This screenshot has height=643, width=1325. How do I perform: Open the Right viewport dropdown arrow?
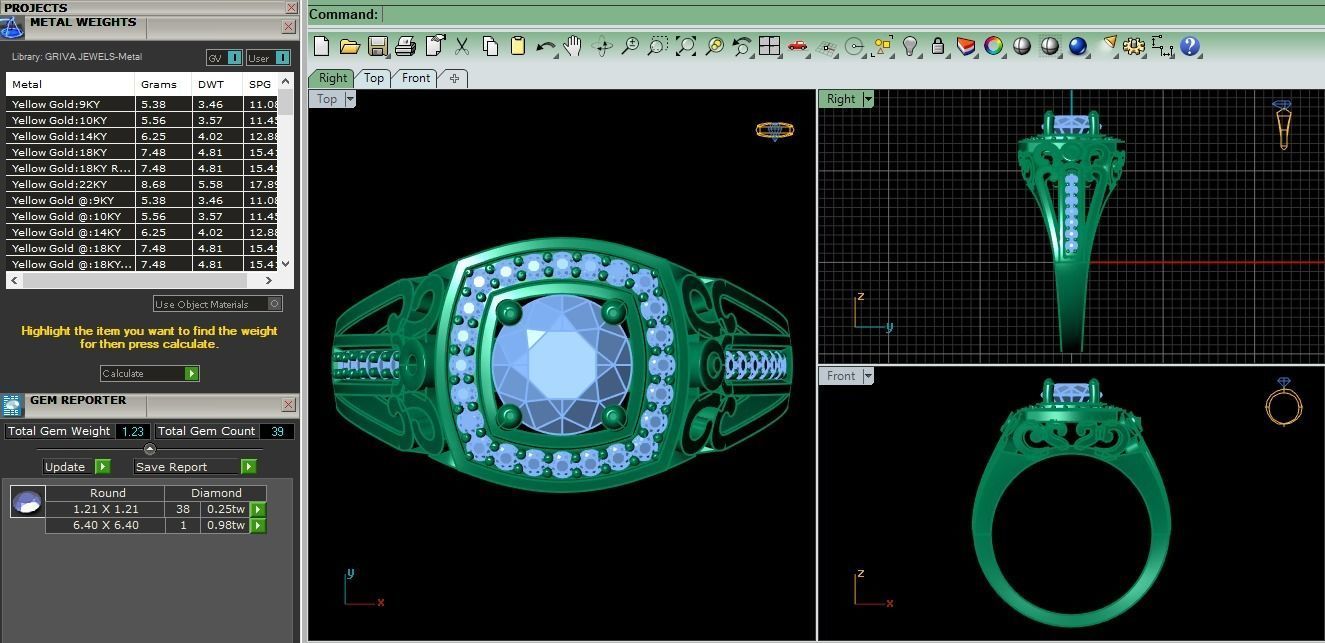point(868,99)
